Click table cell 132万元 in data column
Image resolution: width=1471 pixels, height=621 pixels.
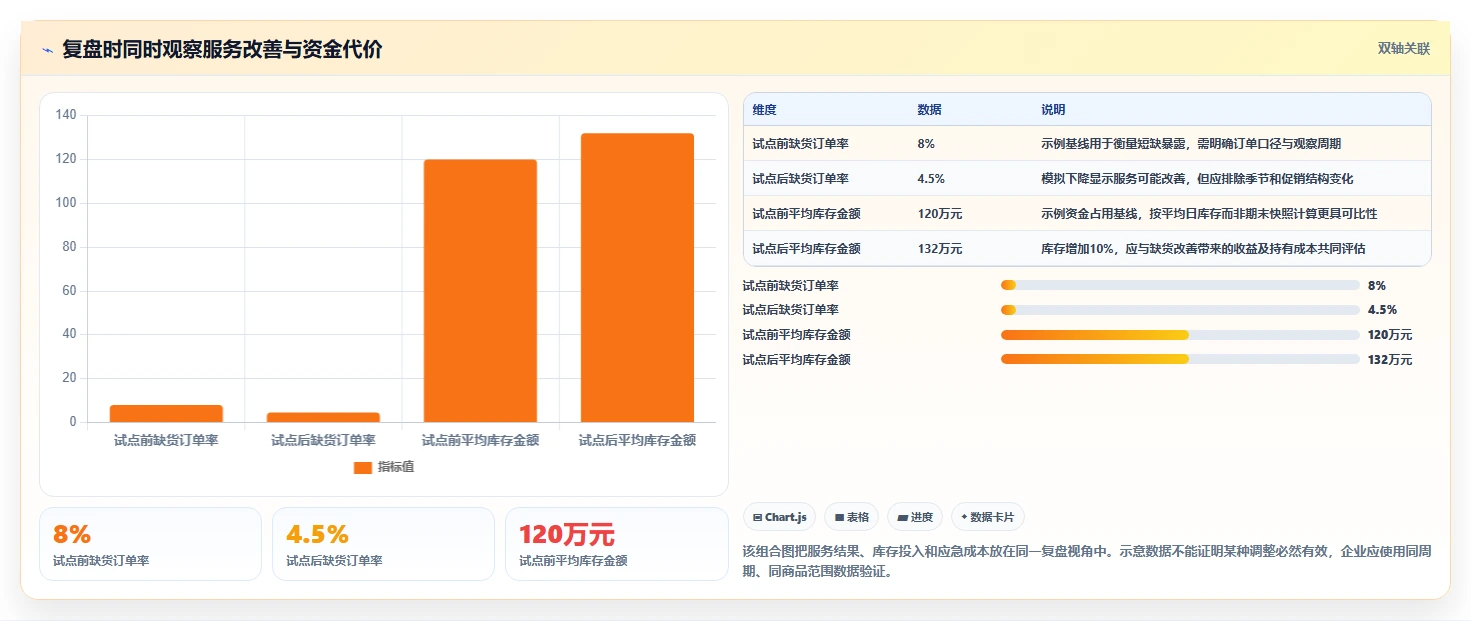tap(939, 249)
